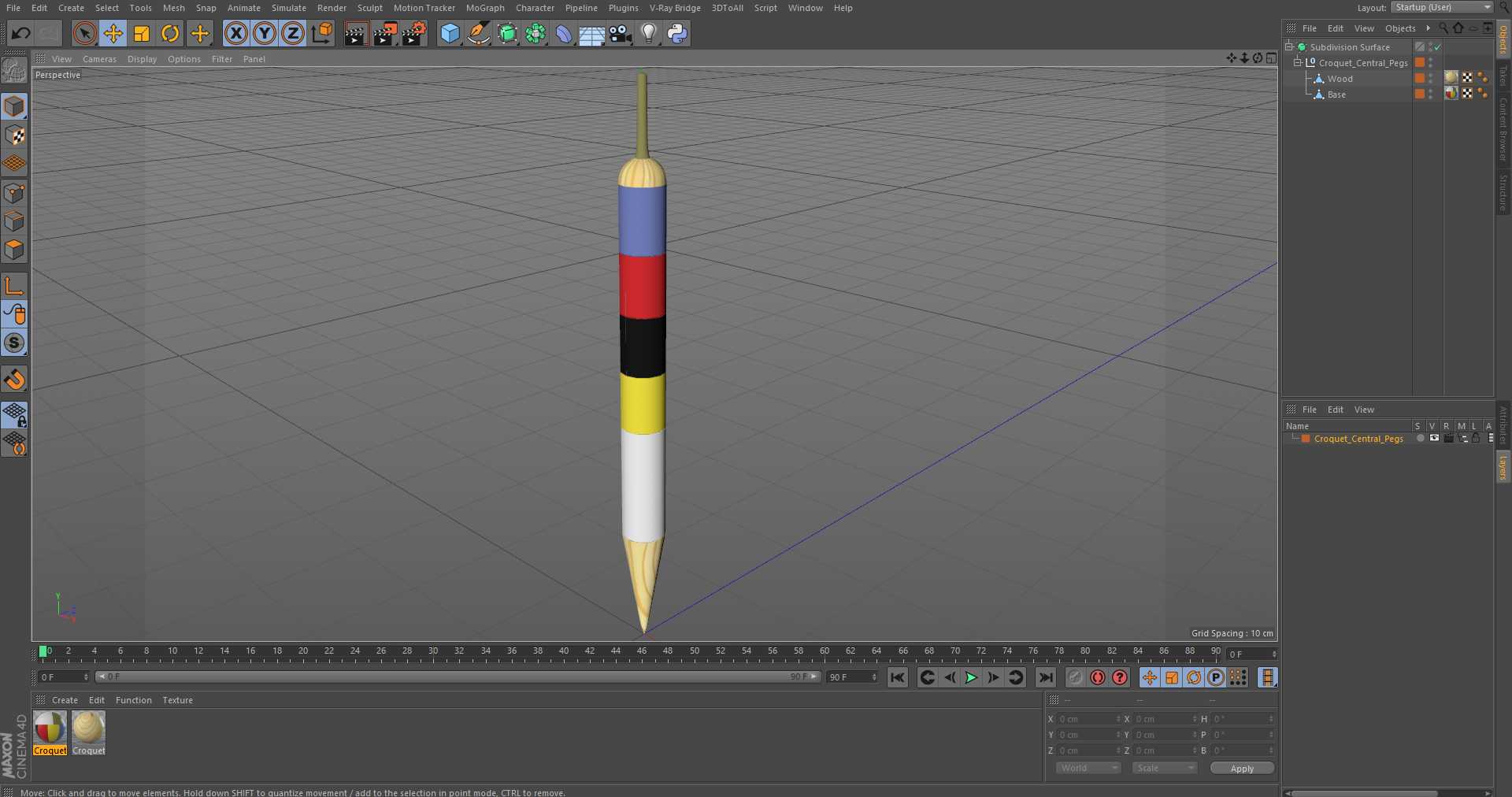Select the Live Selection tool
Viewport: 1512px width, 797px height.
(85, 33)
